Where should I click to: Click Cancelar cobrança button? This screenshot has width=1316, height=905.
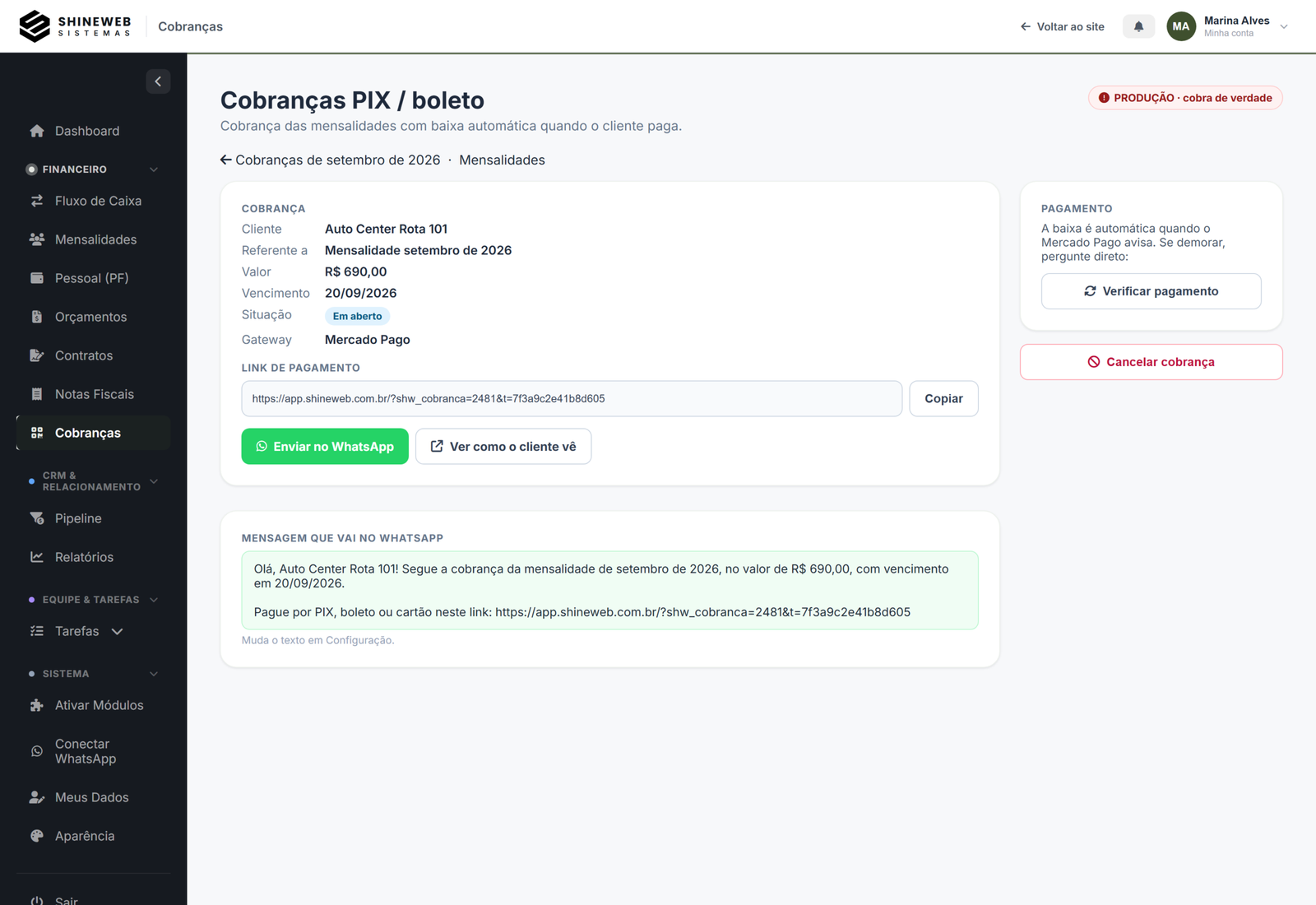click(x=1151, y=362)
